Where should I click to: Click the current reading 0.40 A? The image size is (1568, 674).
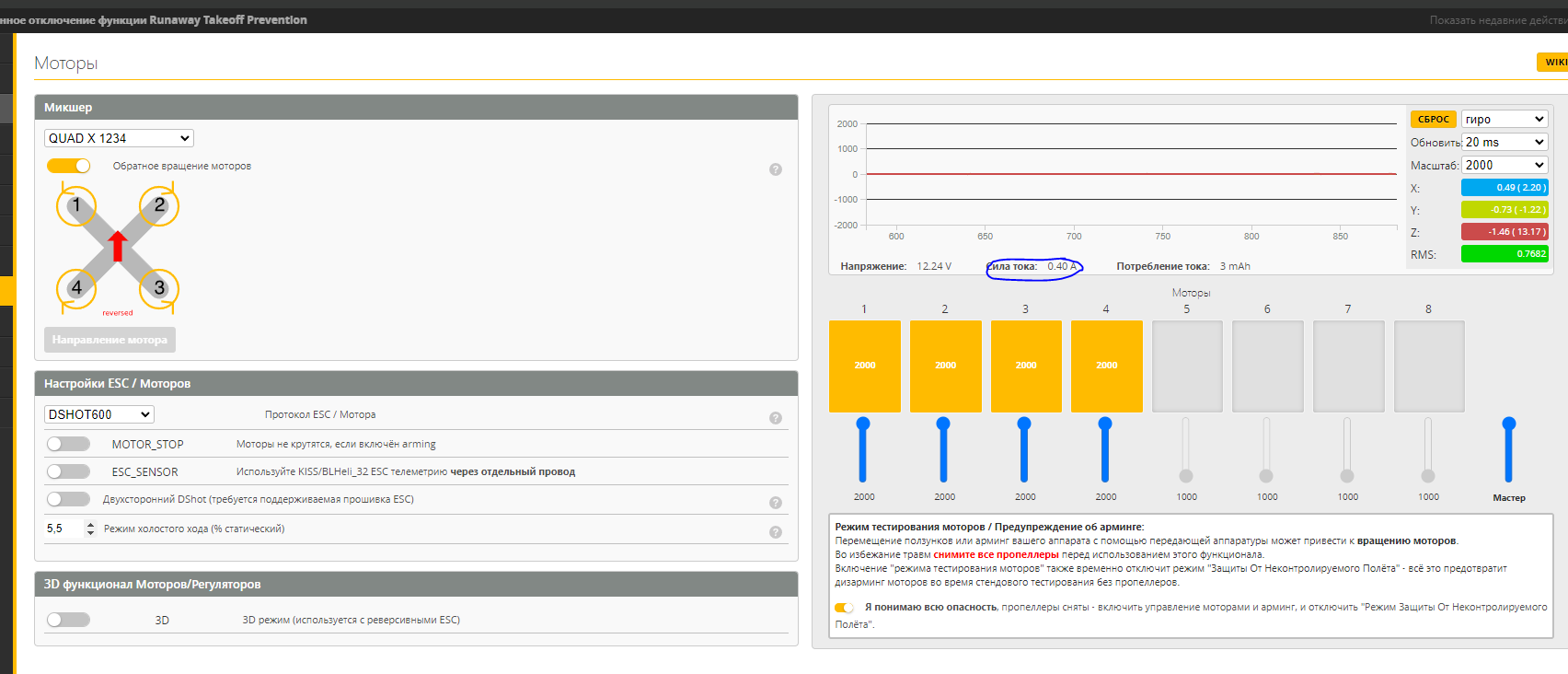pos(1061,266)
